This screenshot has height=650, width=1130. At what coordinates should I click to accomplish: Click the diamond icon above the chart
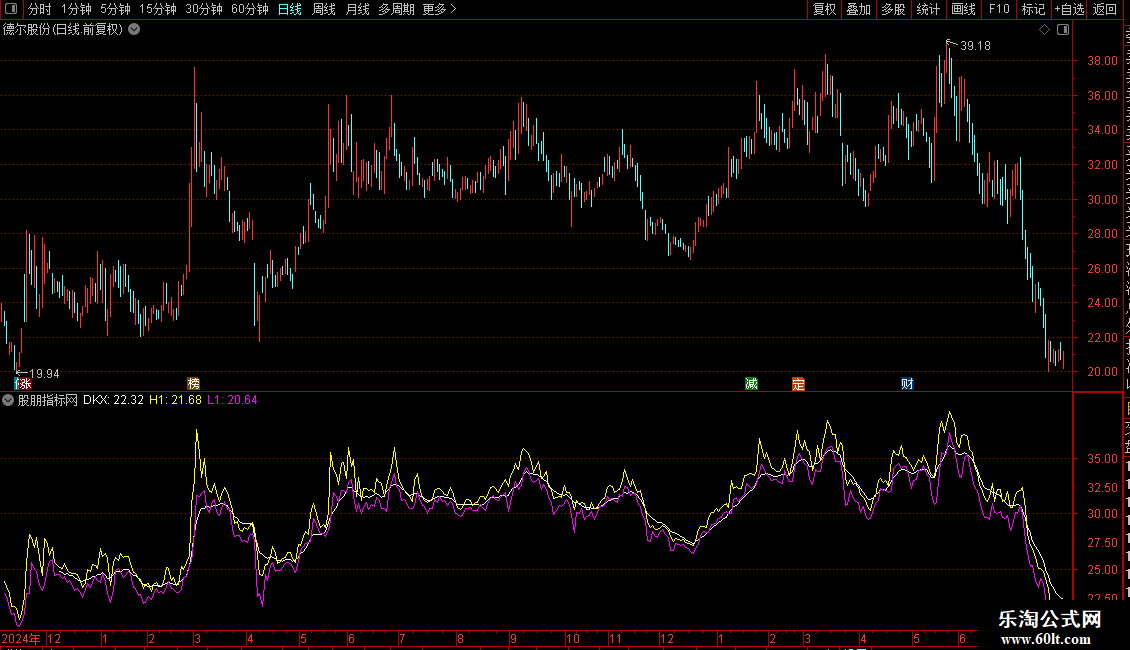pos(1044,30)
